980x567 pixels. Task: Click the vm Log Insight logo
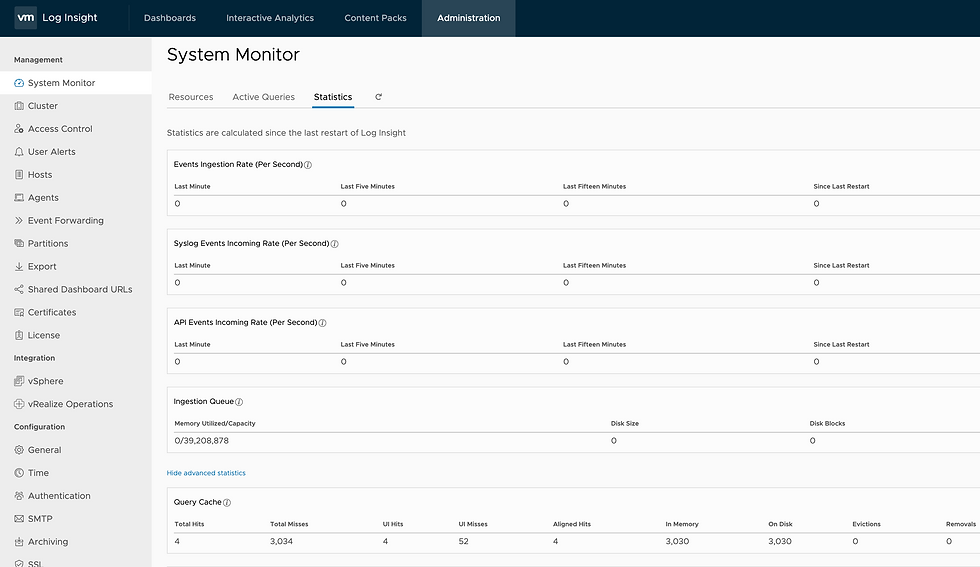tap(56, 18)
